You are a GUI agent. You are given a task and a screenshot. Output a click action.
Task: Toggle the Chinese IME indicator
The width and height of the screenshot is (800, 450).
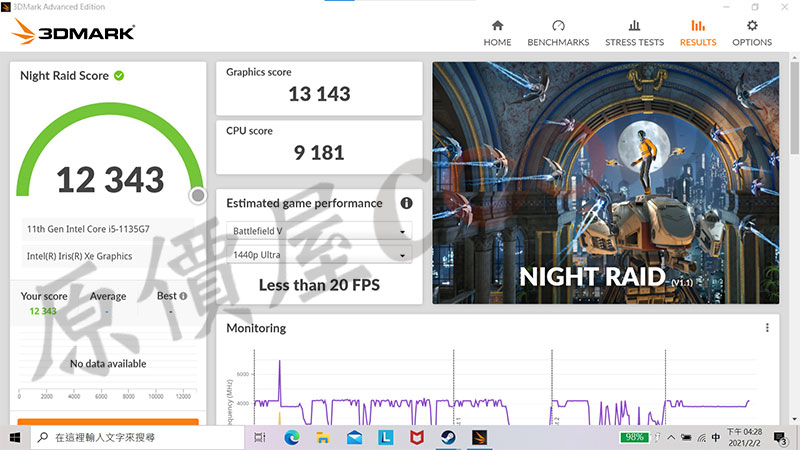(716, 437)
